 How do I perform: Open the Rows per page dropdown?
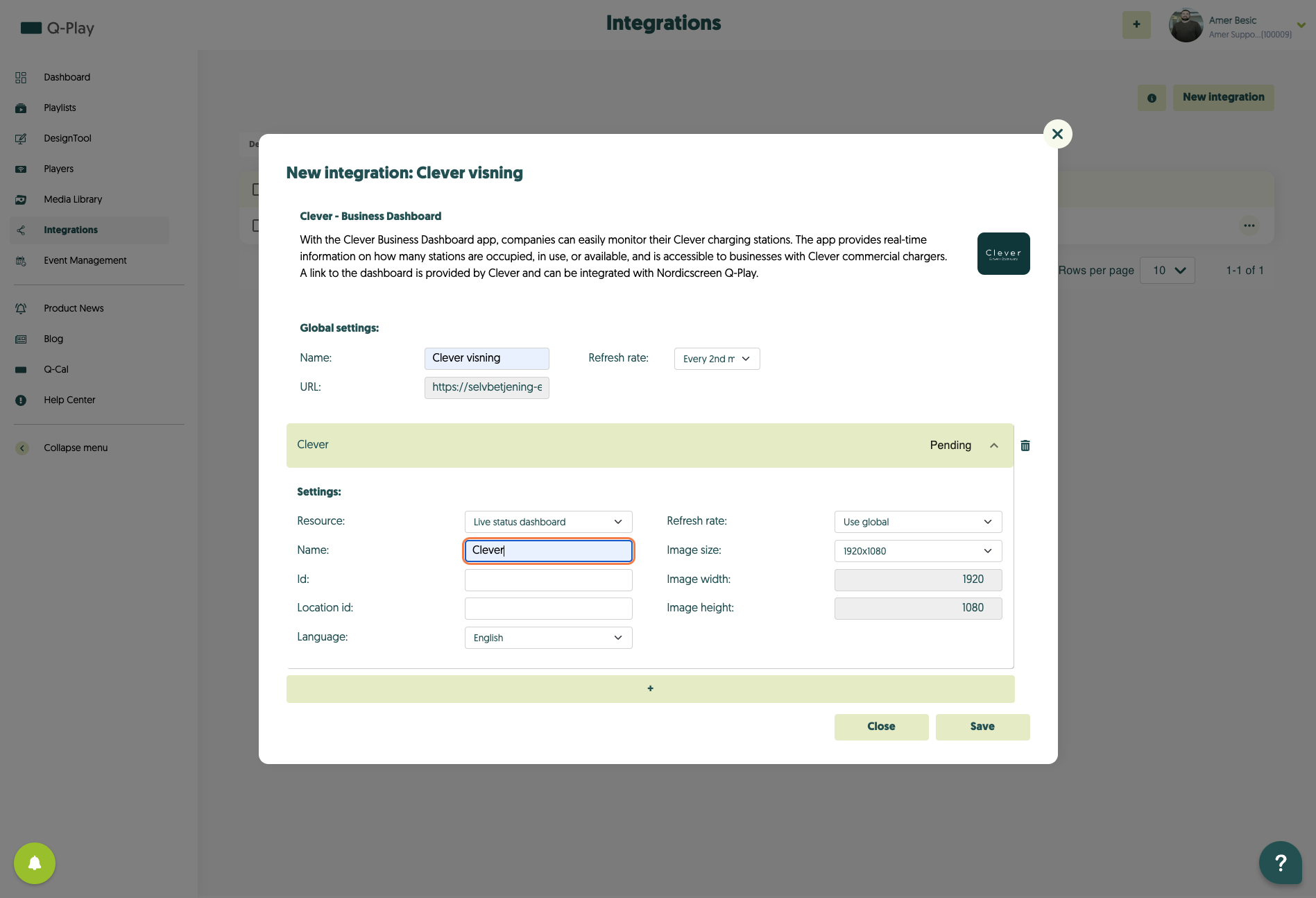tap(1168, 271)
